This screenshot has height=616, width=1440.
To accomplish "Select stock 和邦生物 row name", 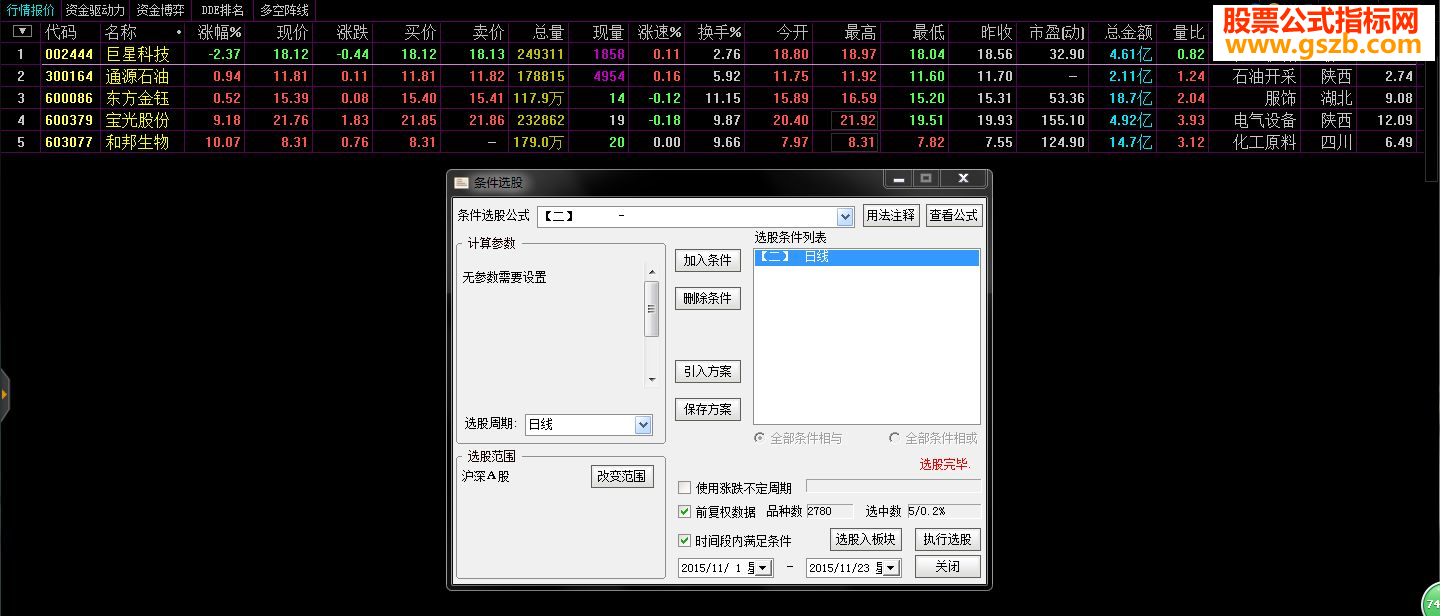I will point(137,142).
